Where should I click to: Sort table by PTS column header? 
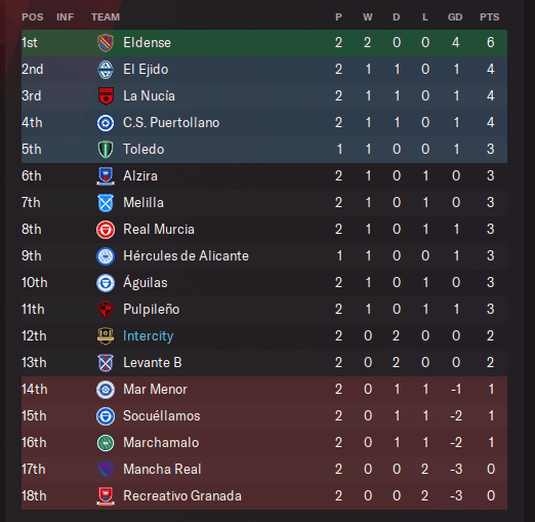[x=490, y=17]
